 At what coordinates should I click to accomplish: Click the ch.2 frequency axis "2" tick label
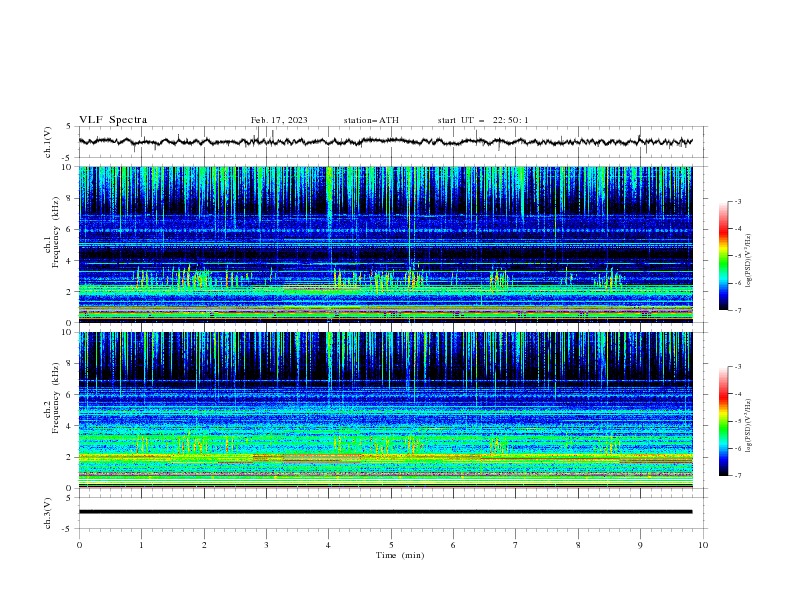pyautogui.click(x=69, y=457)
